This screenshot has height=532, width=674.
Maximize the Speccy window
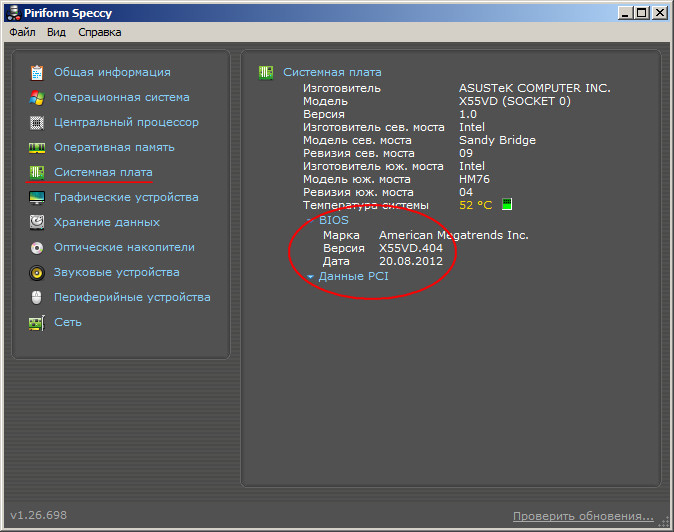coord(641,13)
